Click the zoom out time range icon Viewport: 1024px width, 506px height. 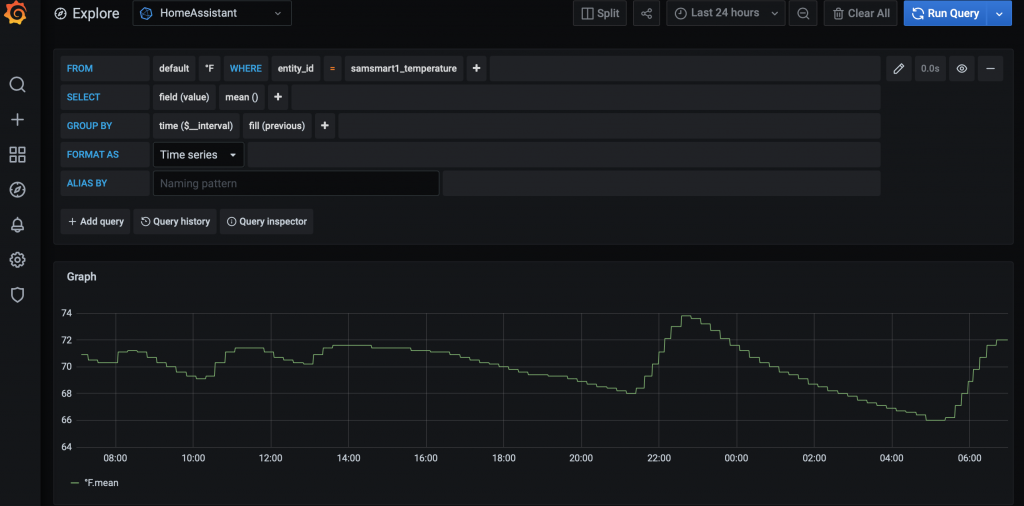803,13
